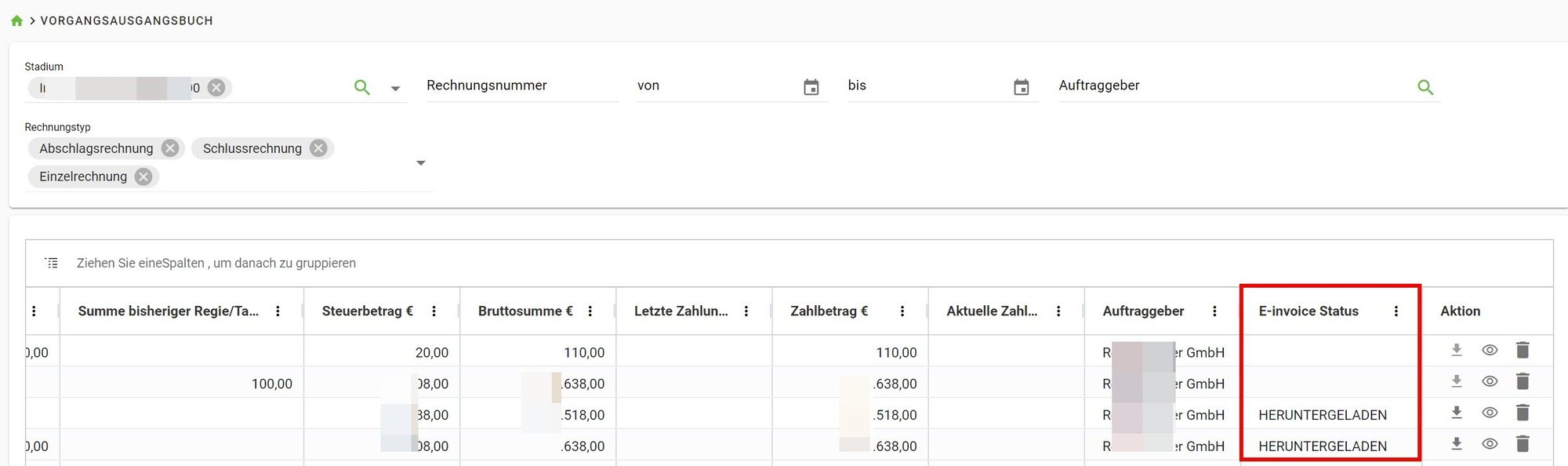
Task: Preview the invoice in the first row
Action: tap(1490, 350)
